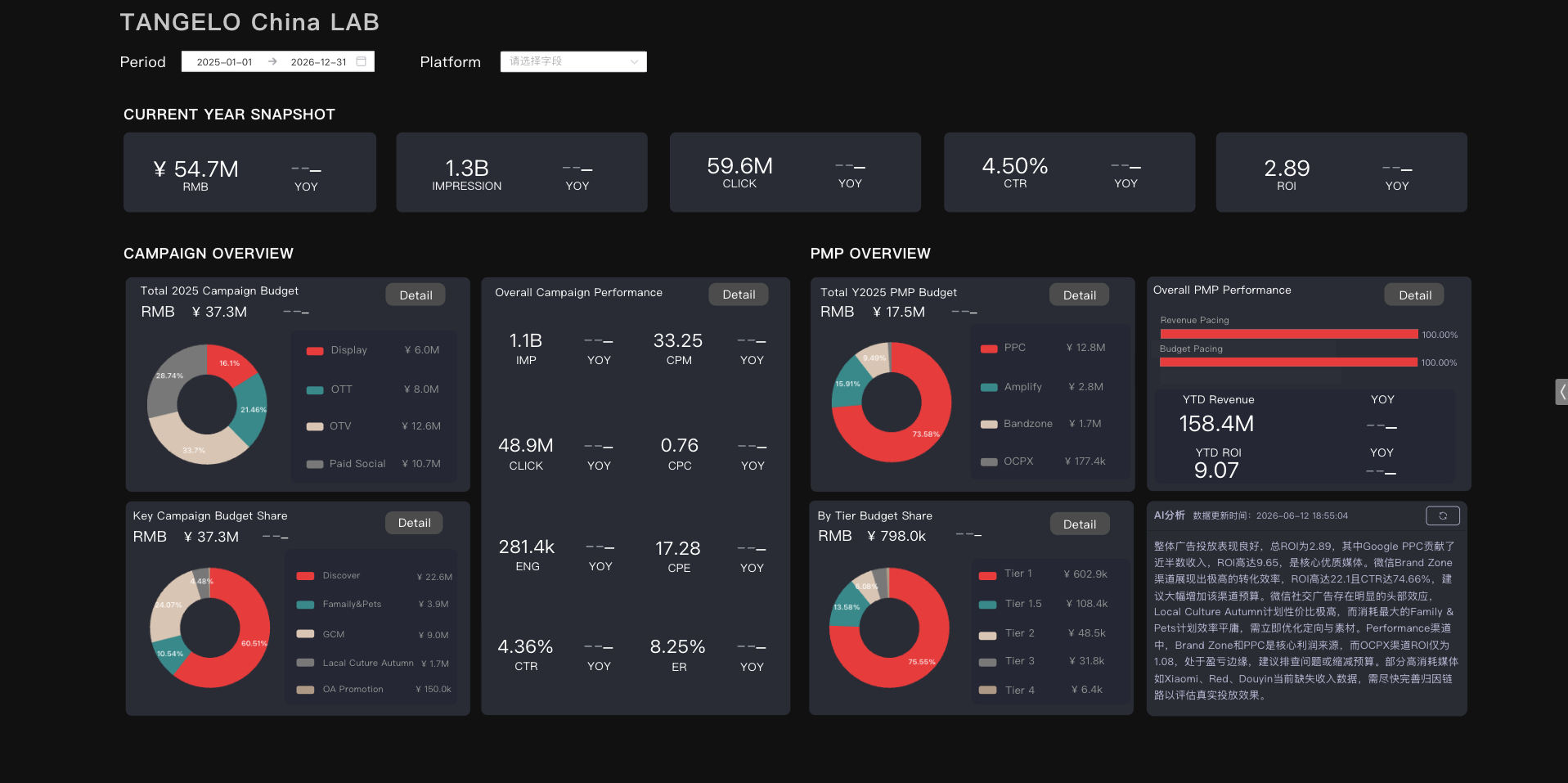The width and height of the screenshot is (1568, 783).
Task: Click the Platform dropdown chevron arrow
Action: pos(634,61)
